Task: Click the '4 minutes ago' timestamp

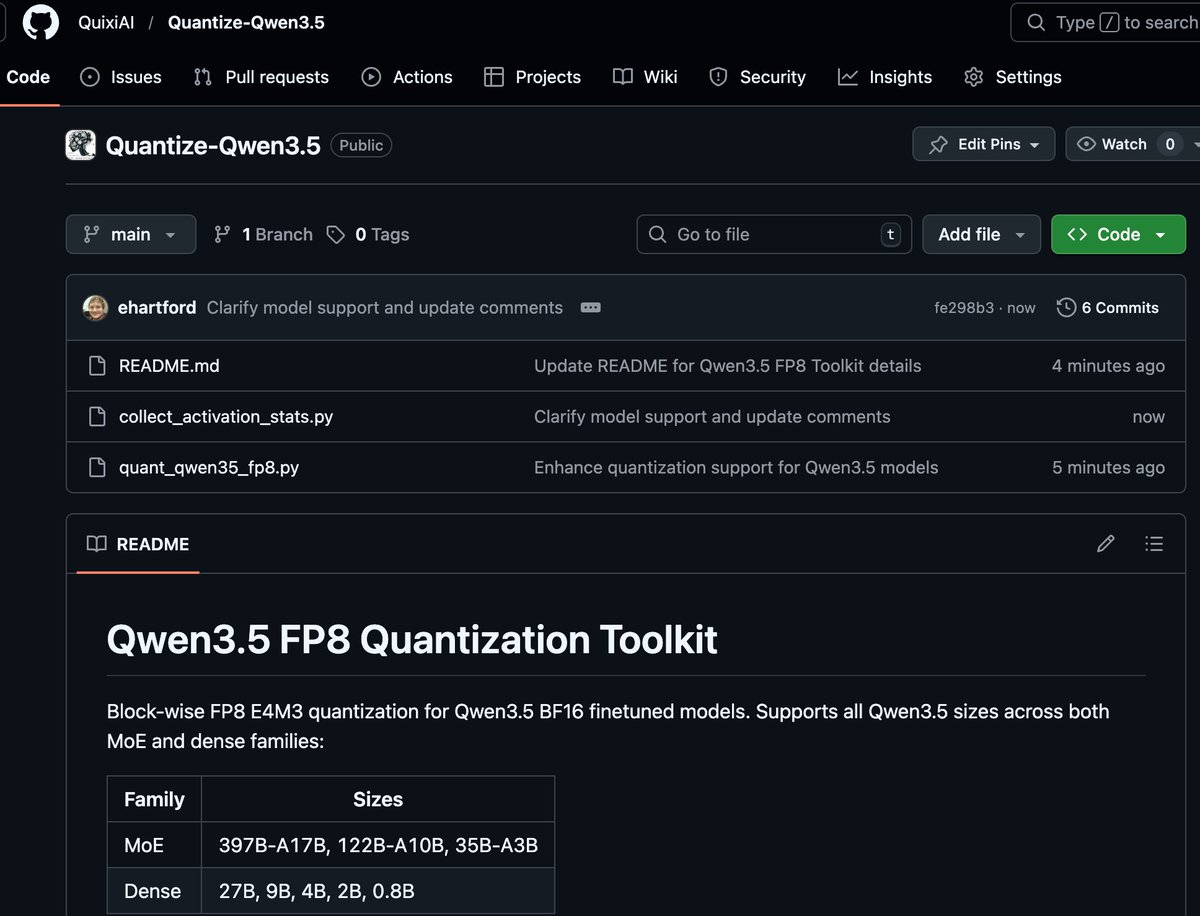Action: (1108, 366)
